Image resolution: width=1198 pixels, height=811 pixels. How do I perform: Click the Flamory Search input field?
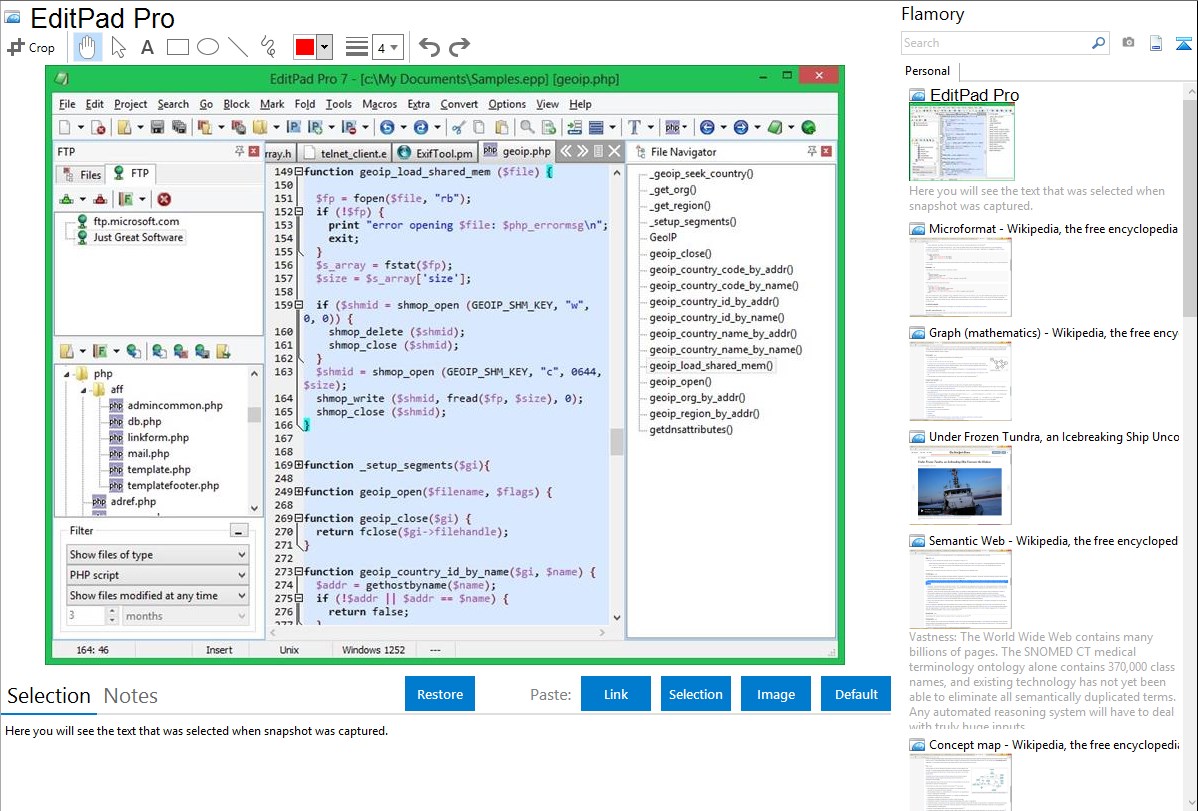996,43
